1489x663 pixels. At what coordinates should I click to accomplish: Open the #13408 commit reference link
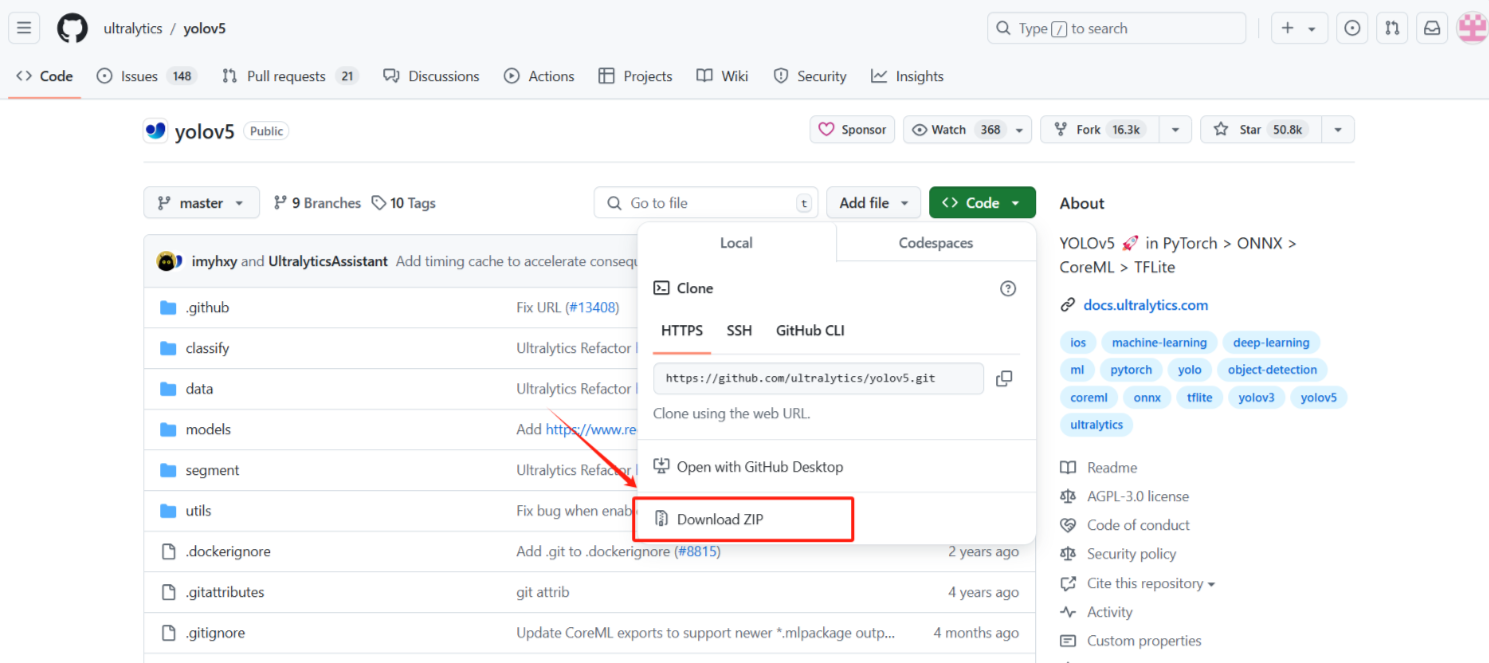(593, 308)
